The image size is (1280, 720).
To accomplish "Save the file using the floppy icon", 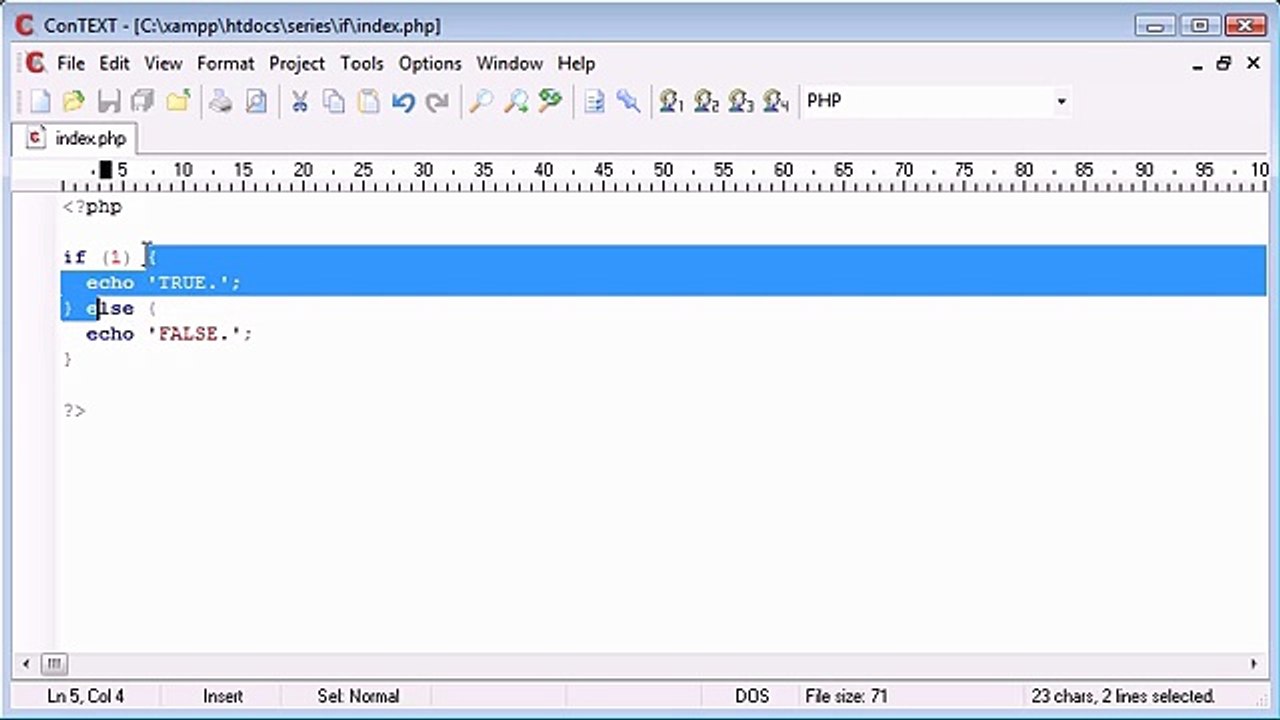I will 109,101.
